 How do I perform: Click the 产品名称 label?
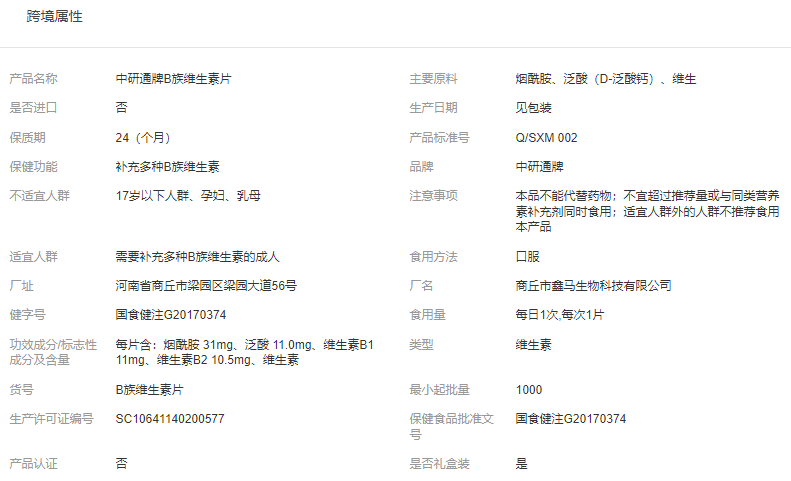point(33,79)
